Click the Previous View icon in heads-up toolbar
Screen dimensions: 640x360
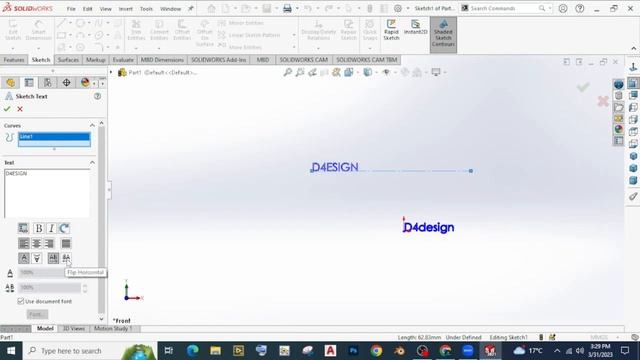click(312, 72)
